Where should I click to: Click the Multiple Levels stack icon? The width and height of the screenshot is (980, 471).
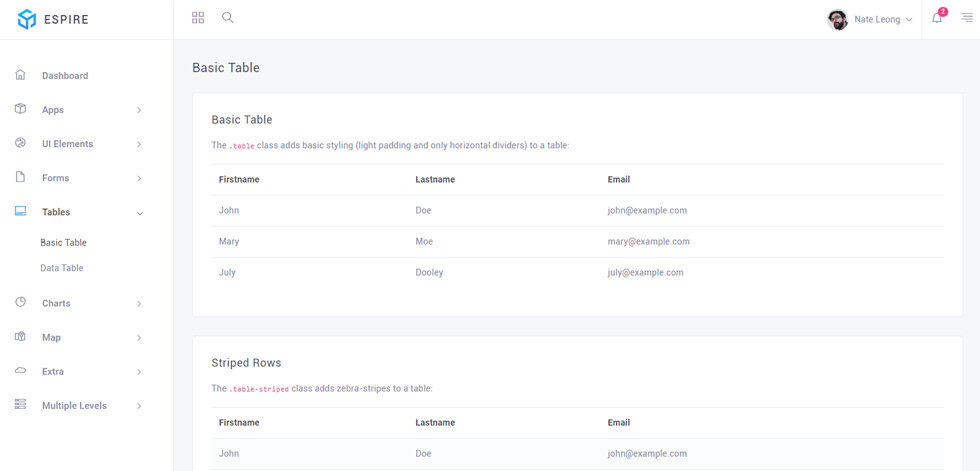click(20, 405)
